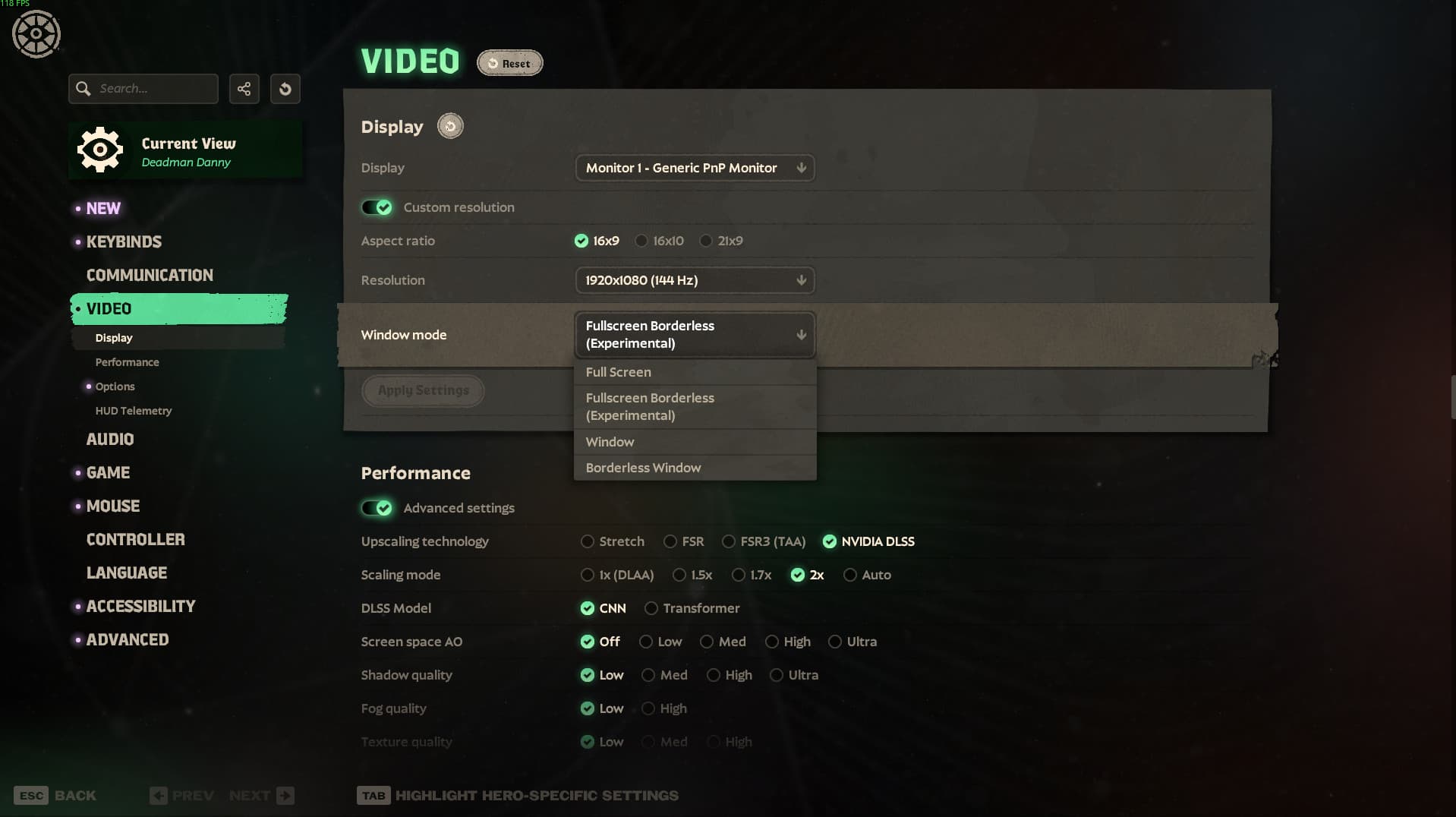Select FSR upscaling technology
The height and width of the screenshot is (817, 1456).
tap(684, 541)
